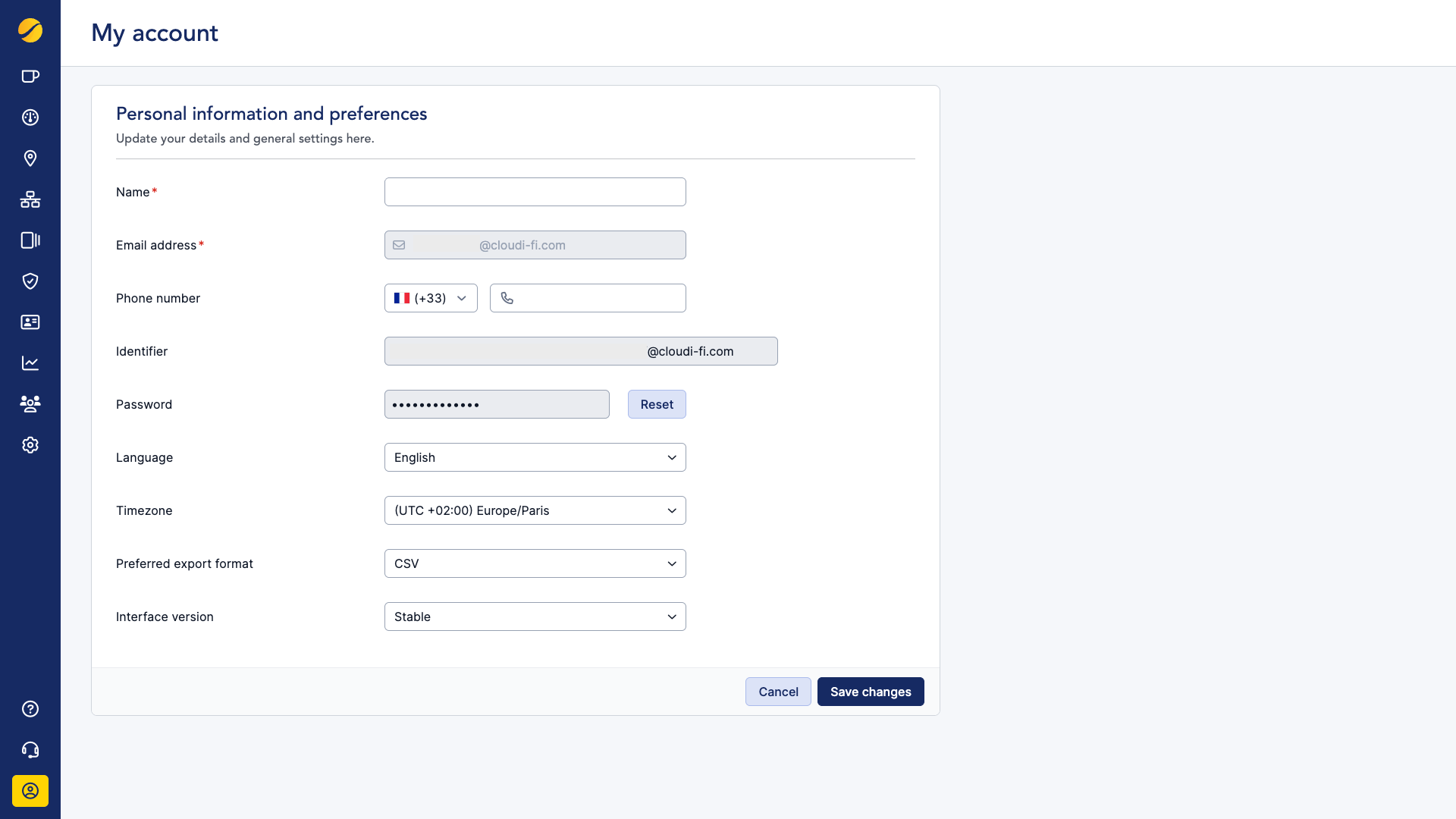
Task: Open the network topology sidebar icon
Action: (x=30, y=199)
